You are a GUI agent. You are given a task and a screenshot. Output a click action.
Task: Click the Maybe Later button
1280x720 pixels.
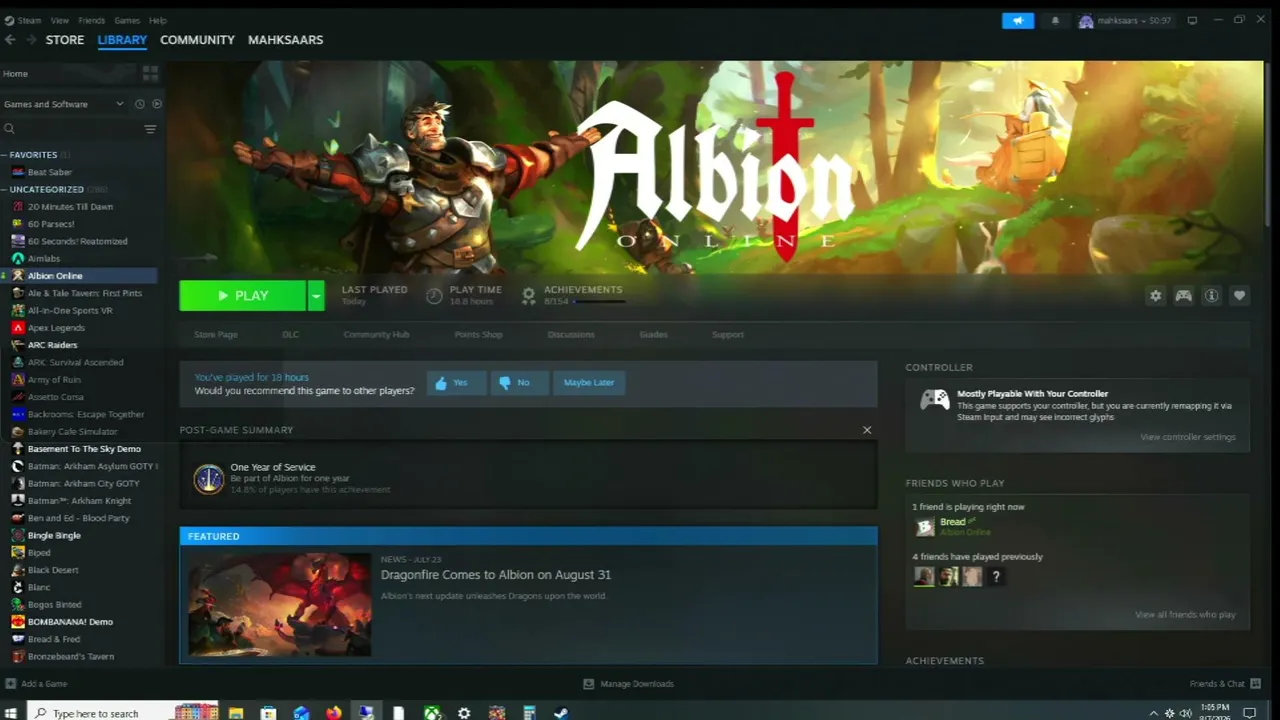click(589, 383)
